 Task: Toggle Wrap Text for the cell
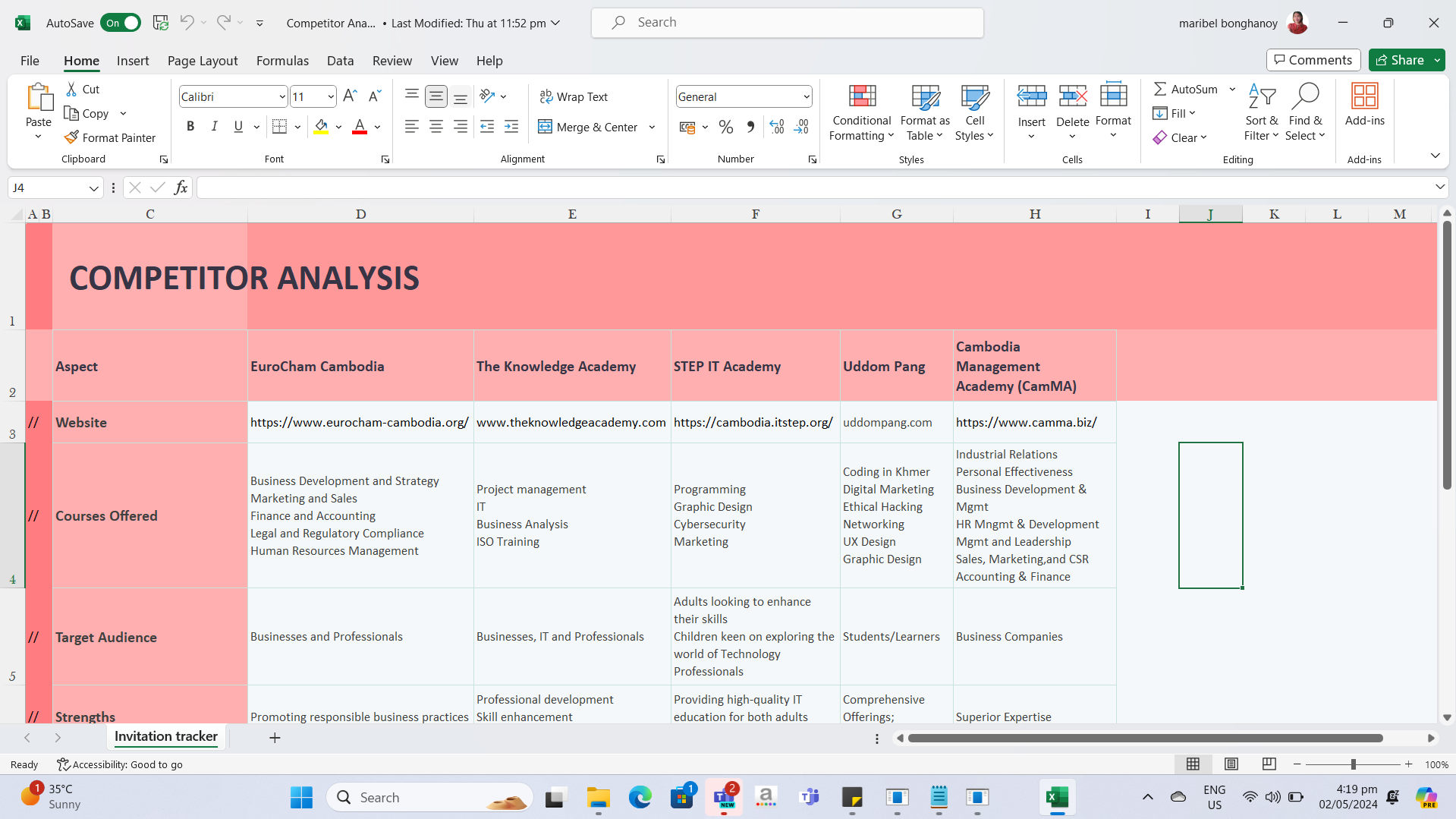(x=574, y=96)
